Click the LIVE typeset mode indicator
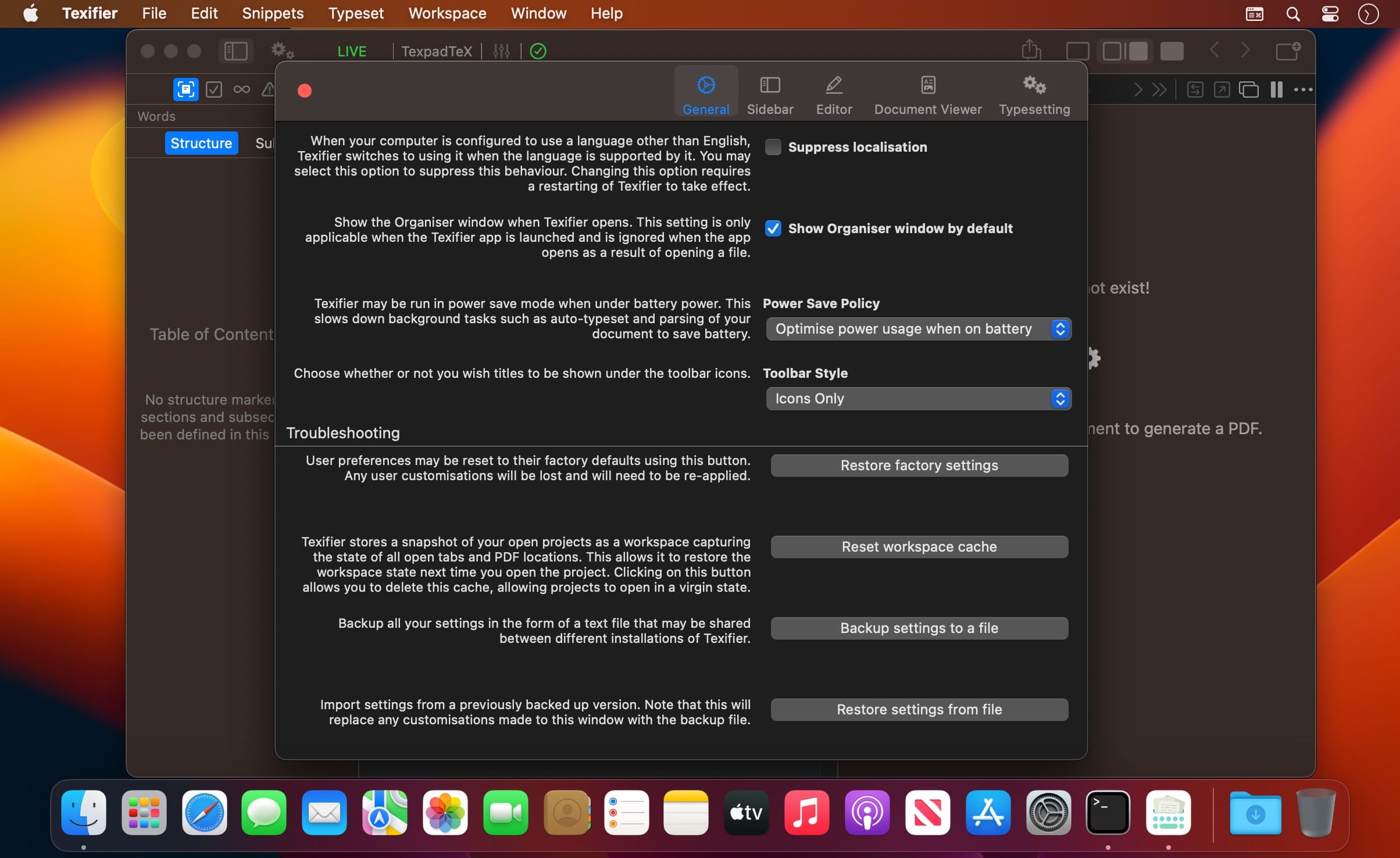The height and width of the screenshot is (858, 1400). coord(352,51)
